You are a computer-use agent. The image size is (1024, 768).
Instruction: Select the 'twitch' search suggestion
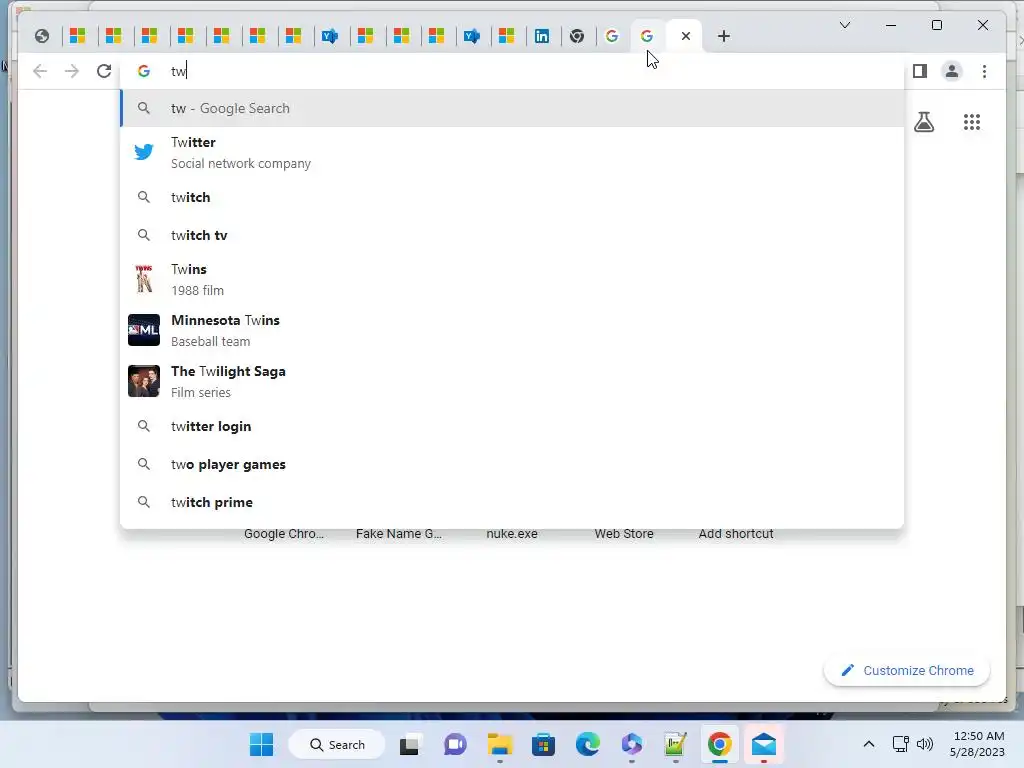(512, 197)
